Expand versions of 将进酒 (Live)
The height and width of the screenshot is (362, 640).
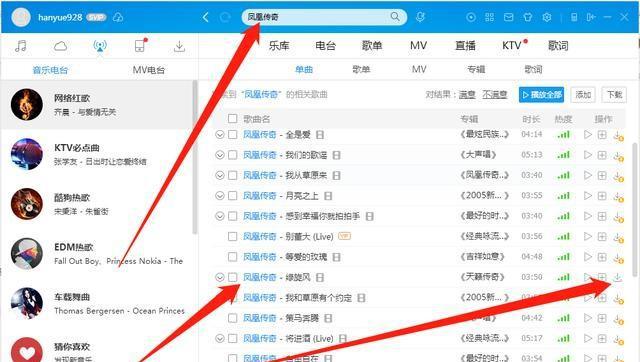220,338
